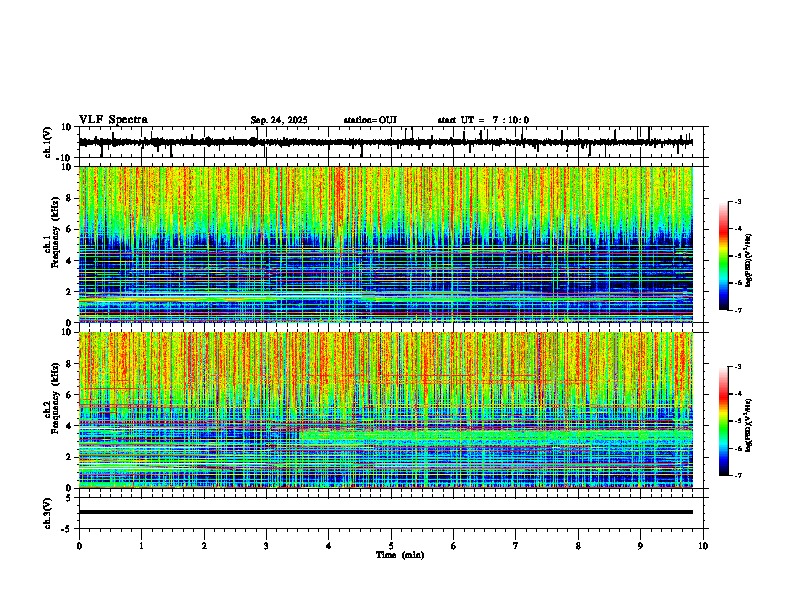Click the "-7" label on ch.2 color scale
The width and height of the screenshot is (792, 612).
click(738, 475)
